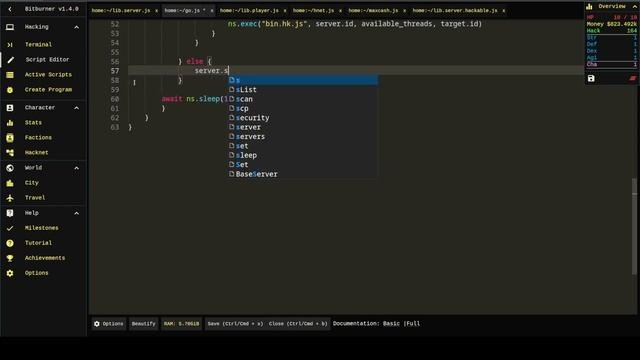Choose 'sleep' autocomplete suggestion
This screenshot has height=360, width=640.
coord(303,156)
